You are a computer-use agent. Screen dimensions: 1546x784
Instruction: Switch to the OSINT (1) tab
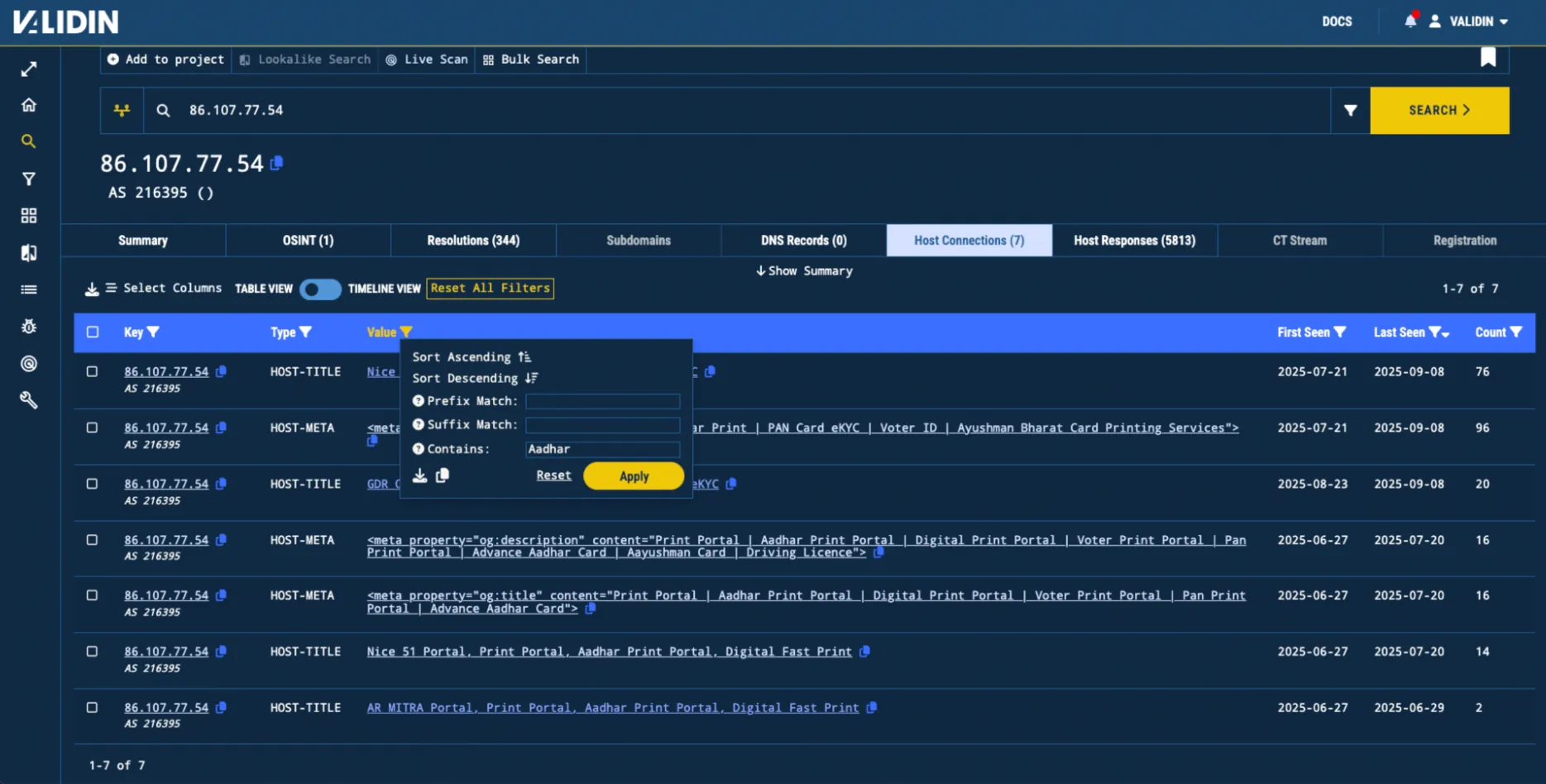pyautogui.click(x=309, y=241)
